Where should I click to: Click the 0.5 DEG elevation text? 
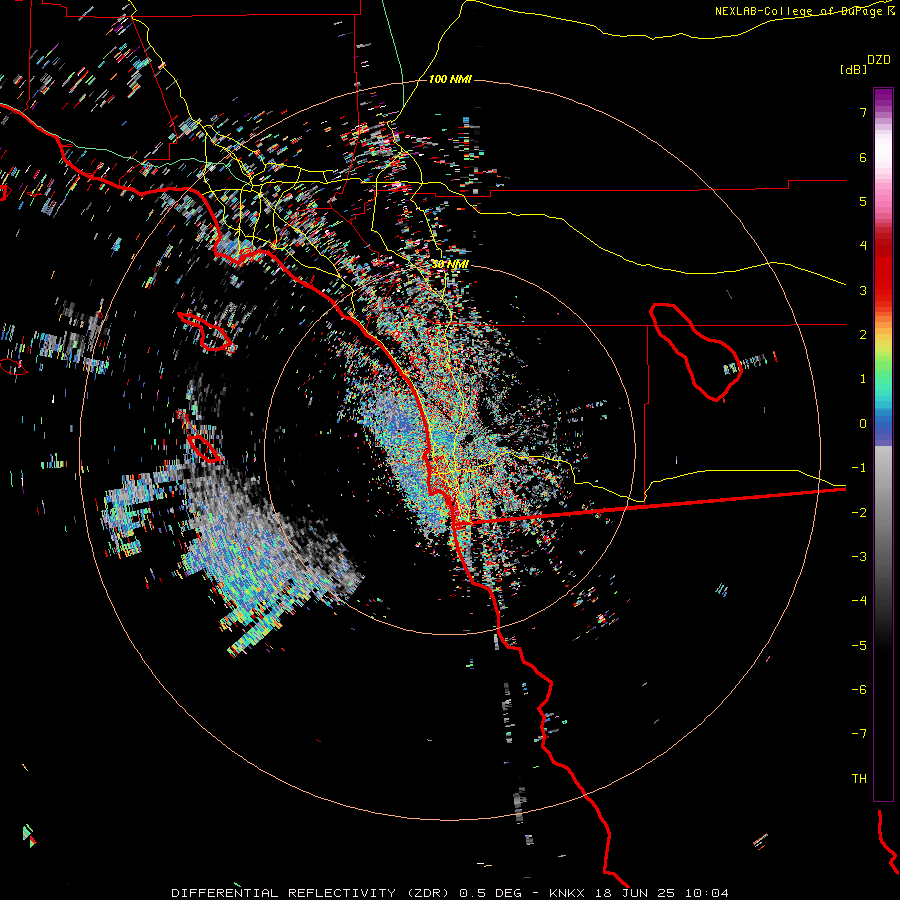pyautogui.click(x=490, y=893)
